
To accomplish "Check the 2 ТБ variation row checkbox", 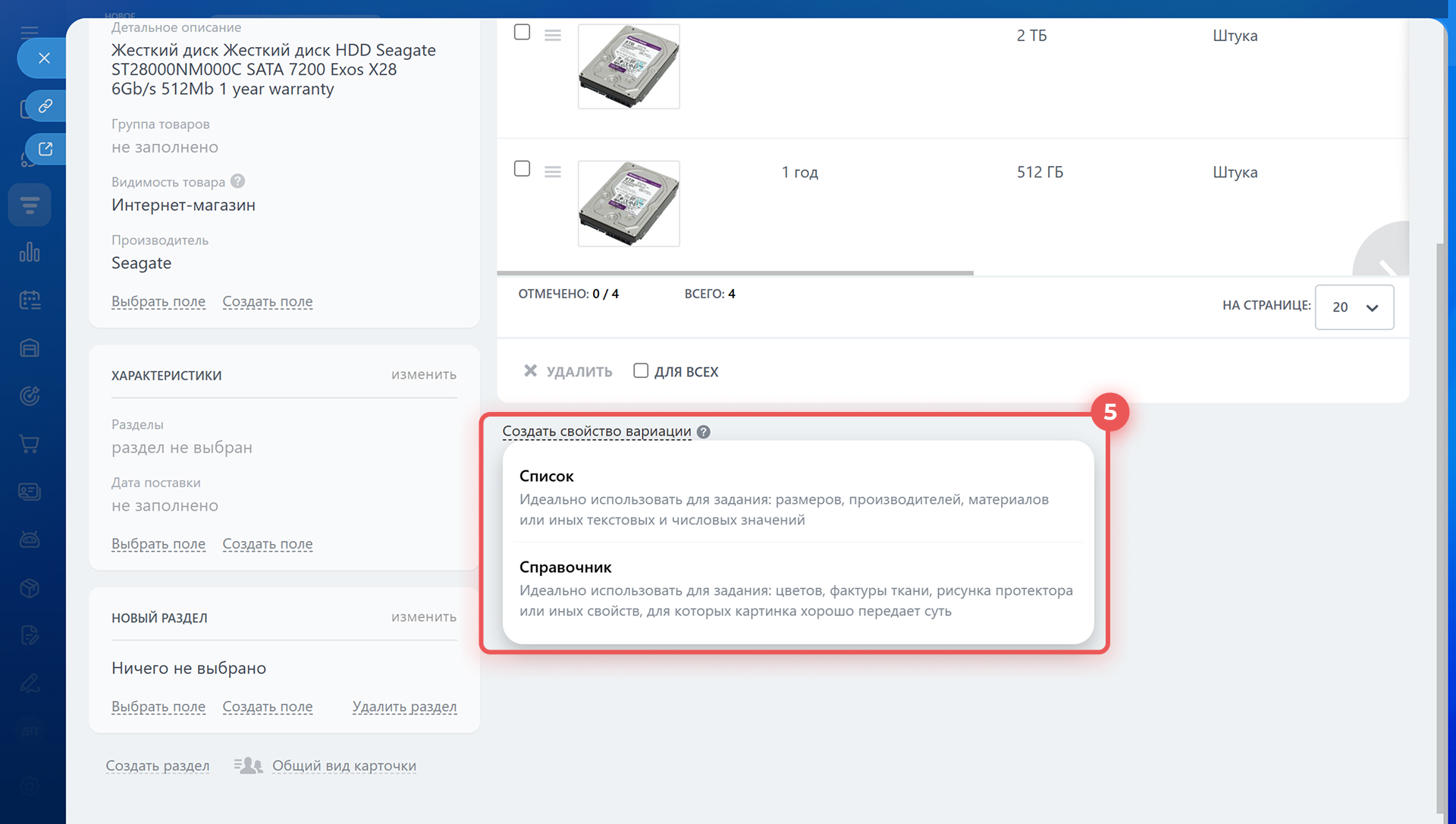I will tap(522, 32).
